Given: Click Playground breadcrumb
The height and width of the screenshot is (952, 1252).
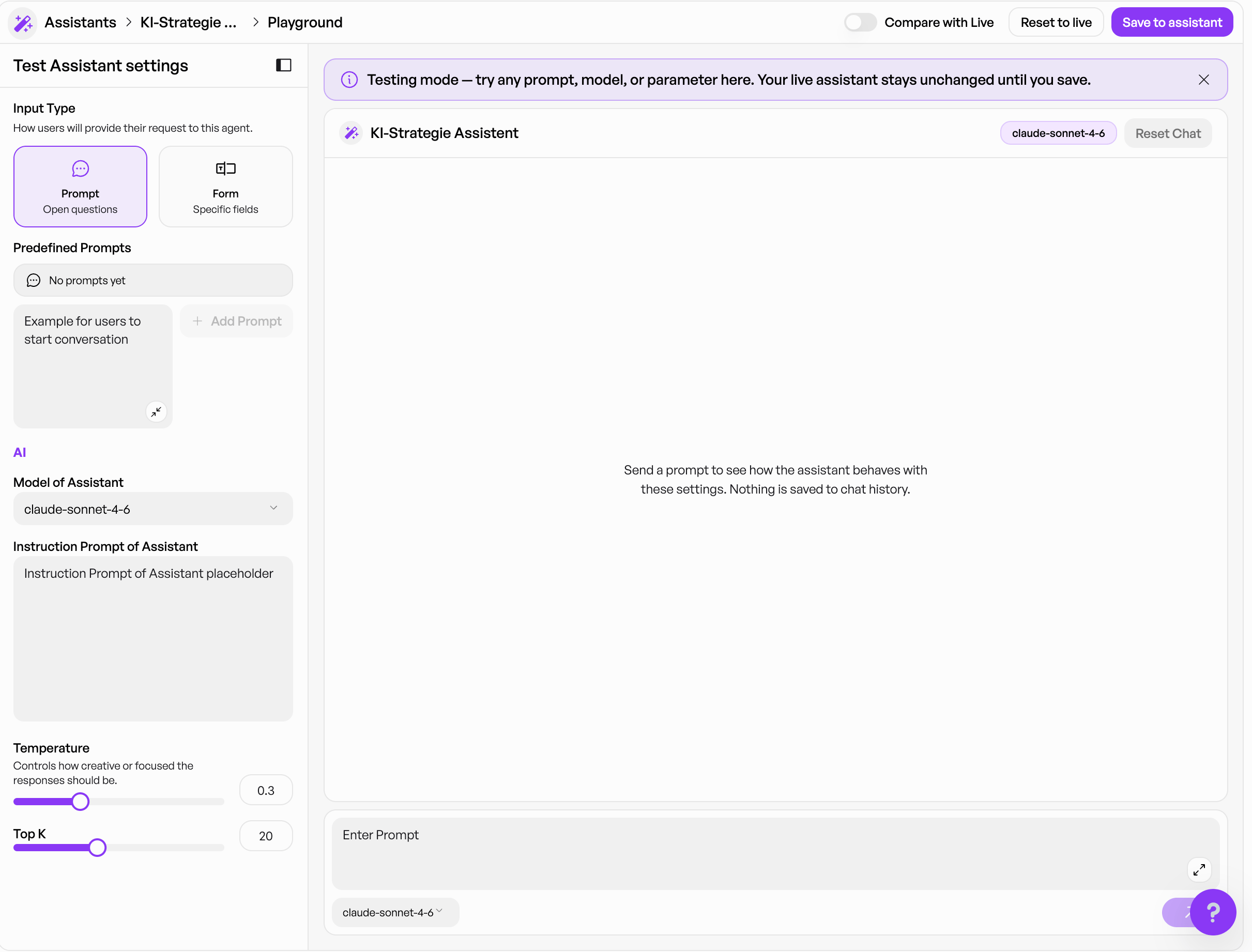Looking at the screenshot, I should click(305, 23).
